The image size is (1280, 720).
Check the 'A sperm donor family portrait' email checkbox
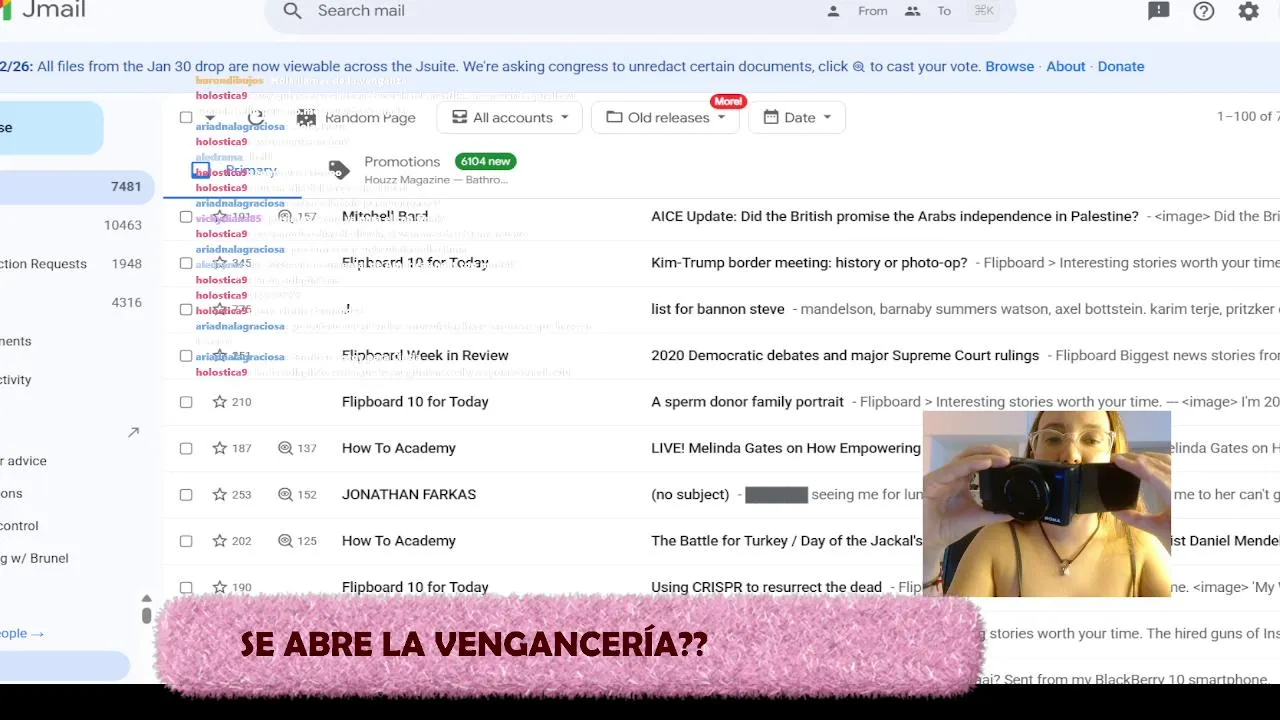pyautogui.click(x=186, y=402)
